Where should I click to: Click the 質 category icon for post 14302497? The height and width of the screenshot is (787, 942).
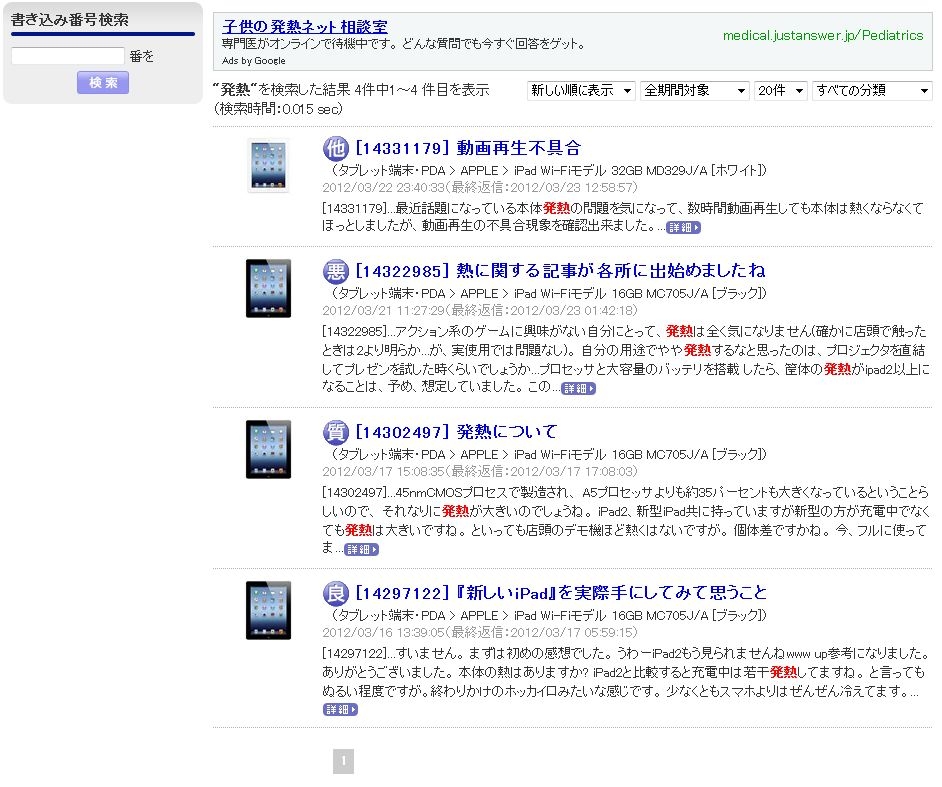click(x=335, y=432)
